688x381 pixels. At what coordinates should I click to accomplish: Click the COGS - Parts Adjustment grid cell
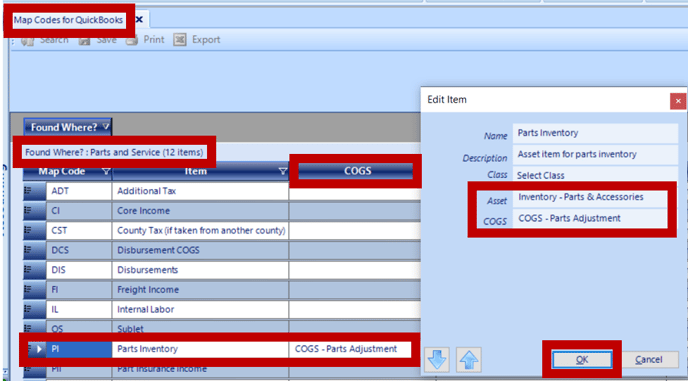click(x=351, y=349)
